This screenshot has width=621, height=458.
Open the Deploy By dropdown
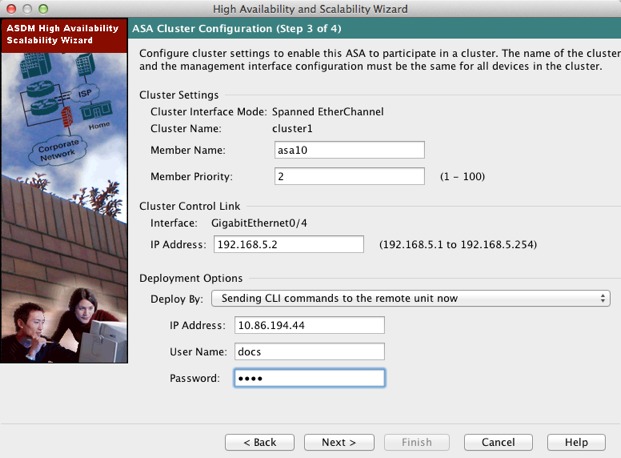click(x=411, y=298)
